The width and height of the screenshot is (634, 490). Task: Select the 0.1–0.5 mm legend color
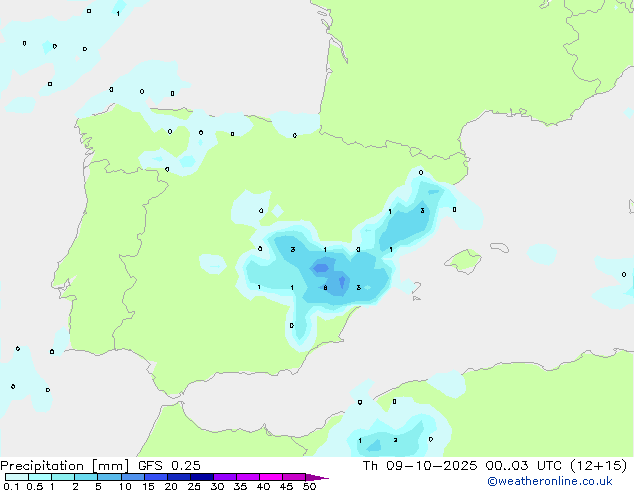pos(17,477)
